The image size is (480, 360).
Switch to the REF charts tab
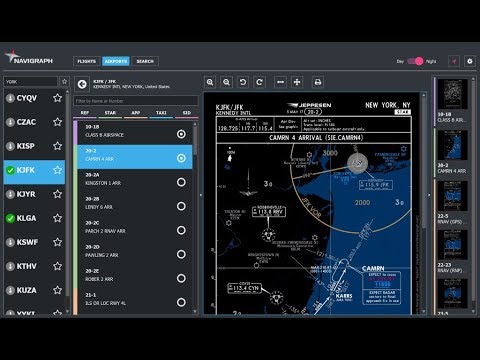click(x=85, y=113)
